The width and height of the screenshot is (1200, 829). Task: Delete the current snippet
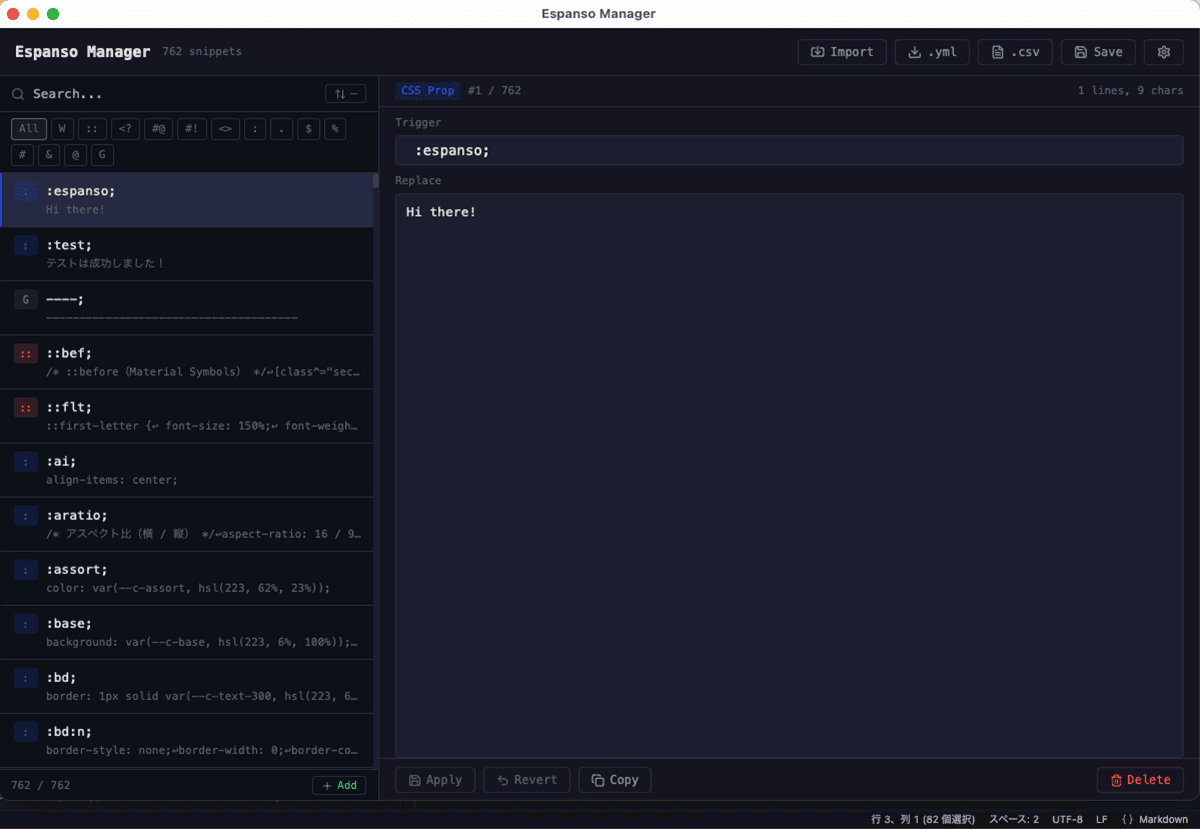[x=1140, y=780]
